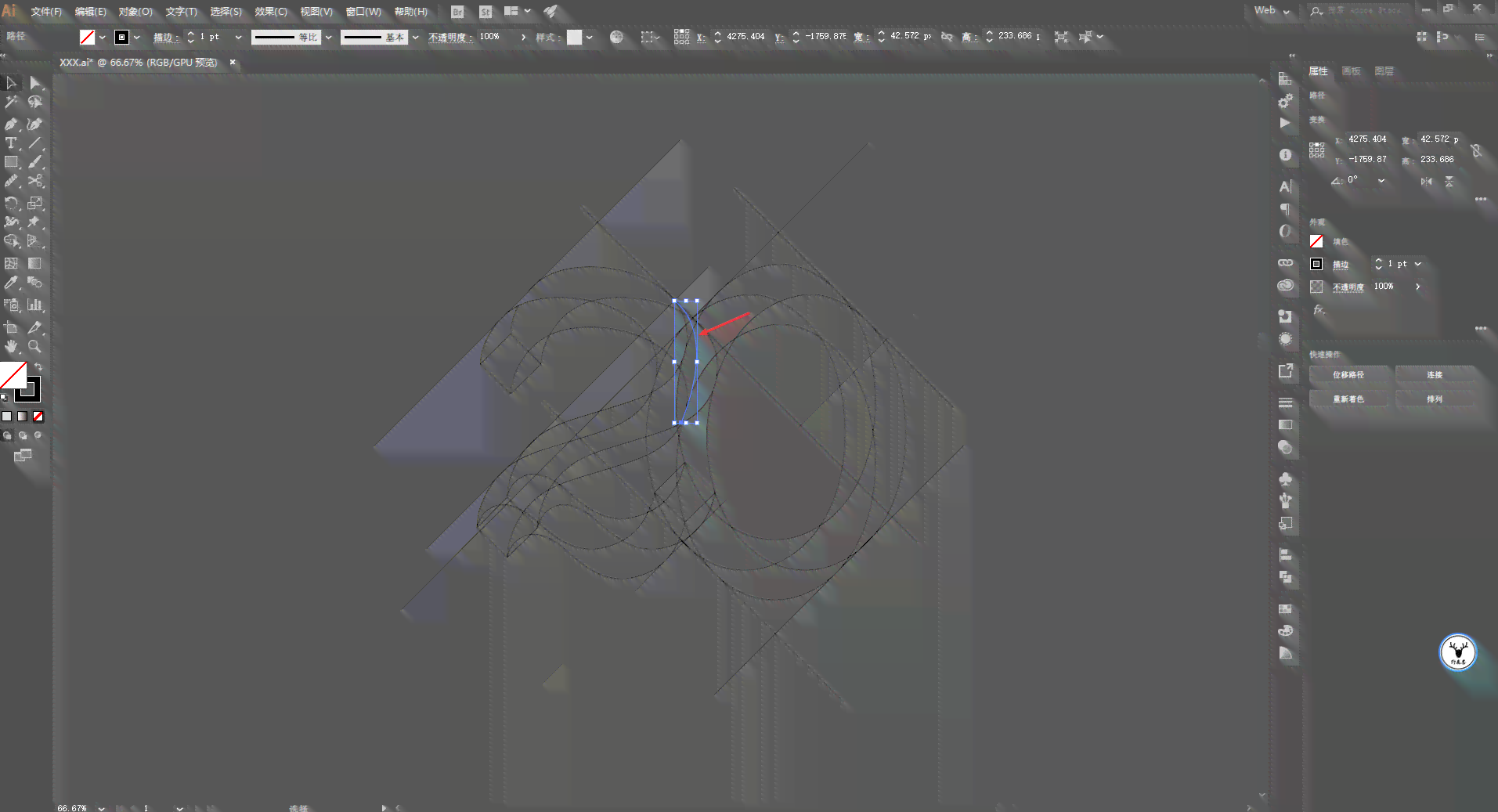1498x812 pixels.
Task: Open the 样式 style dropdown
Action: pyautogui.click(x=589, y=37)
